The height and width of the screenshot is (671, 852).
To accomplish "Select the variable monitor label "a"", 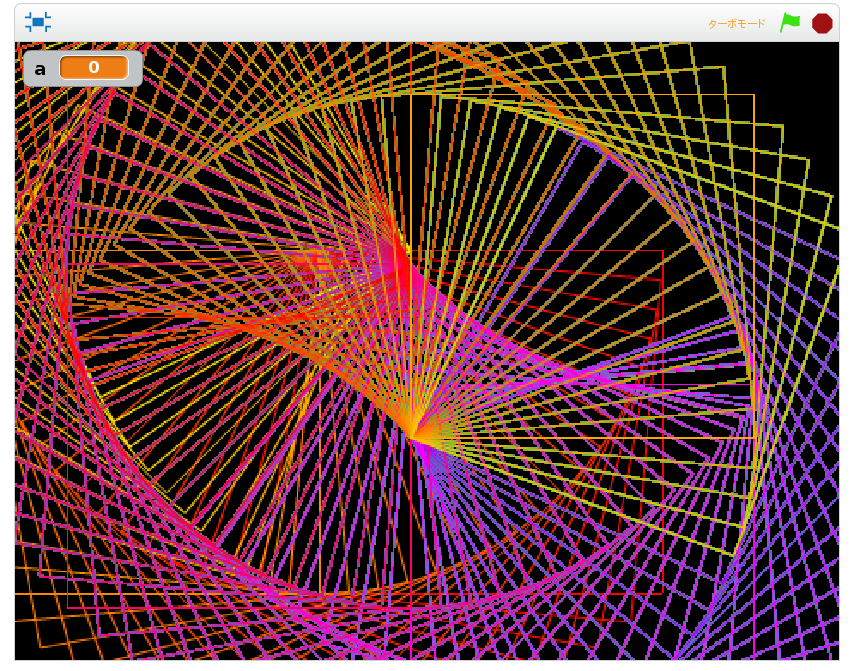I will pyautogui.click(x=40, y=68).
